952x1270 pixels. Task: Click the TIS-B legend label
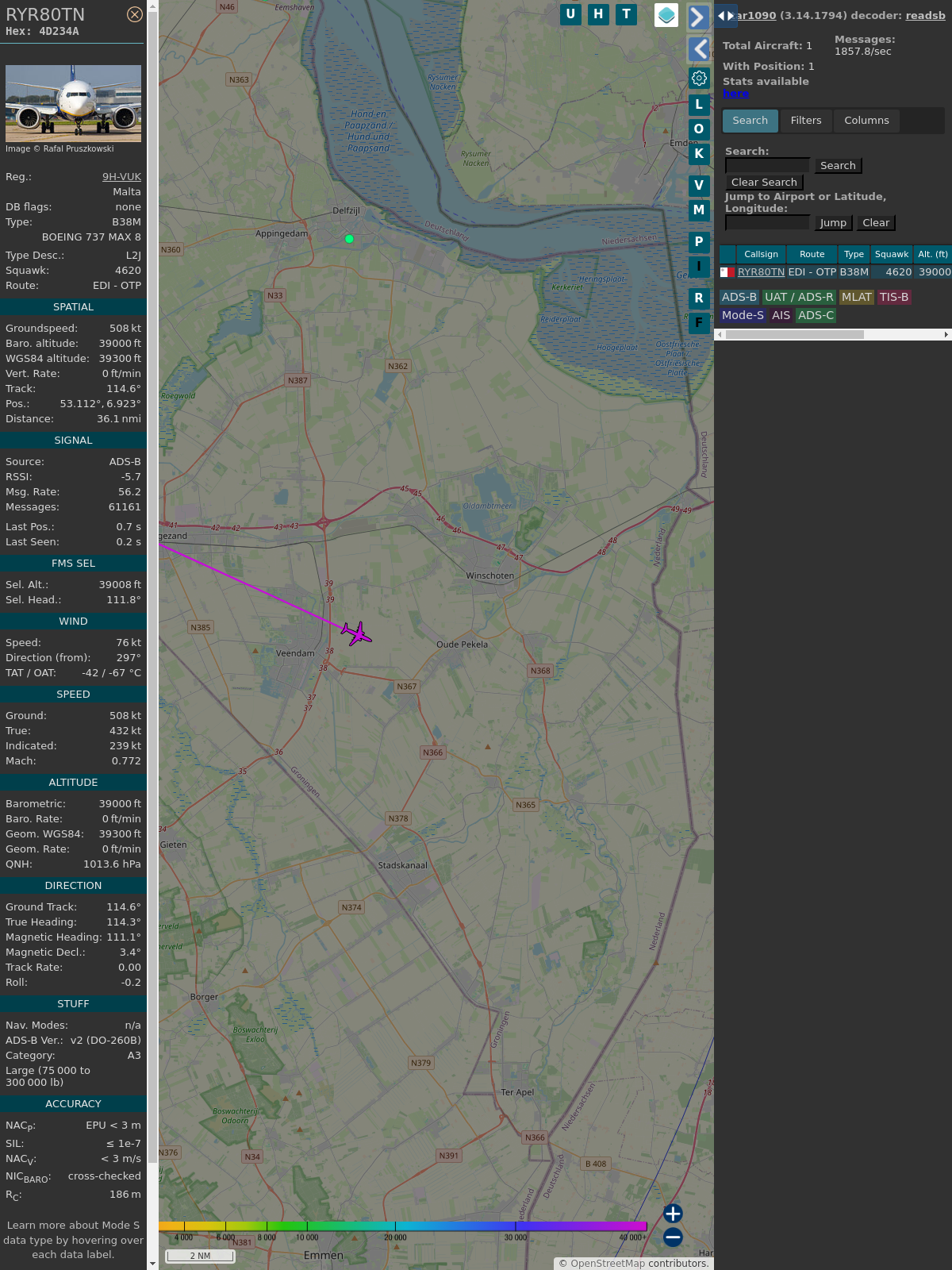pyautogui.click(x=894, y=297)
